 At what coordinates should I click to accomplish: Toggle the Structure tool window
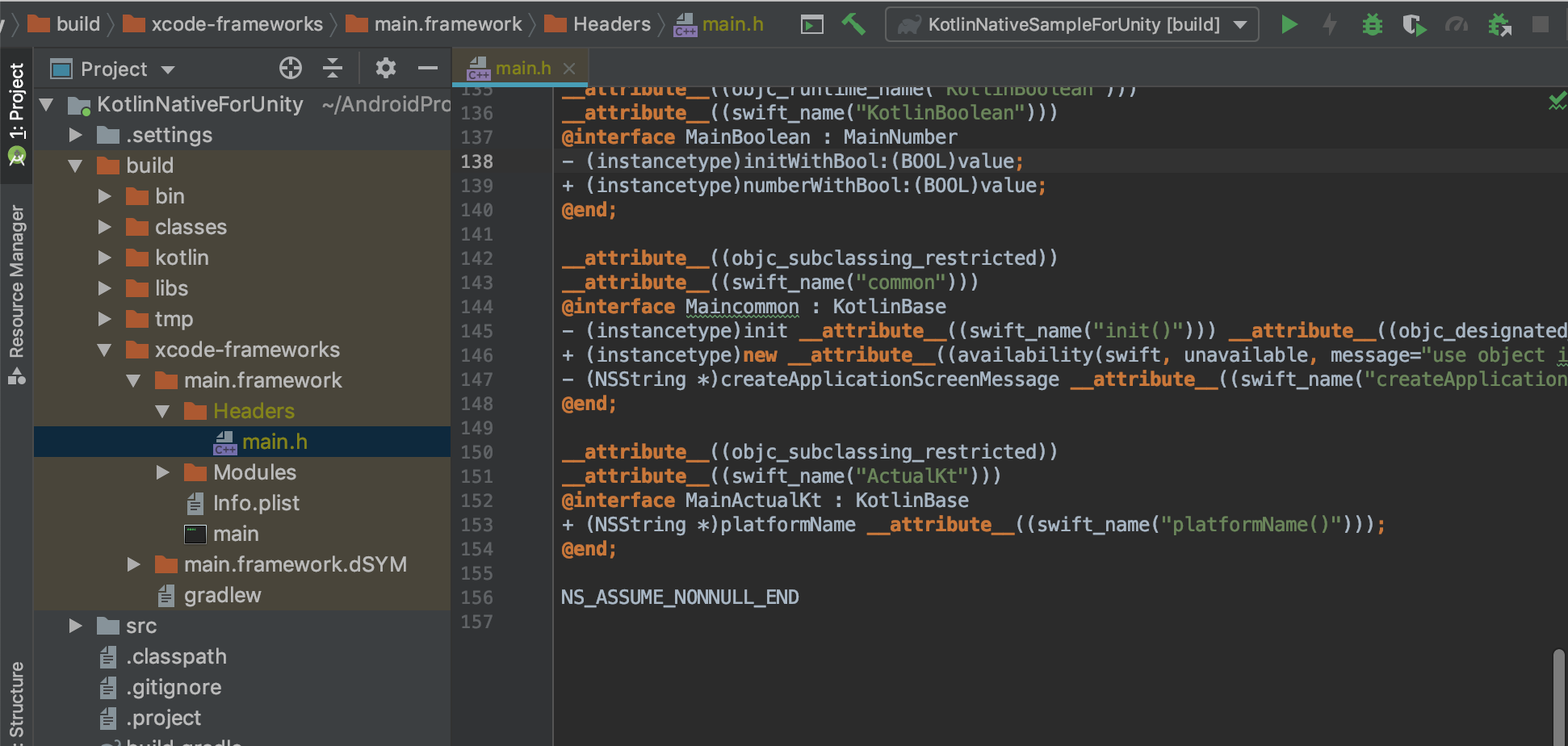(16, 698)
